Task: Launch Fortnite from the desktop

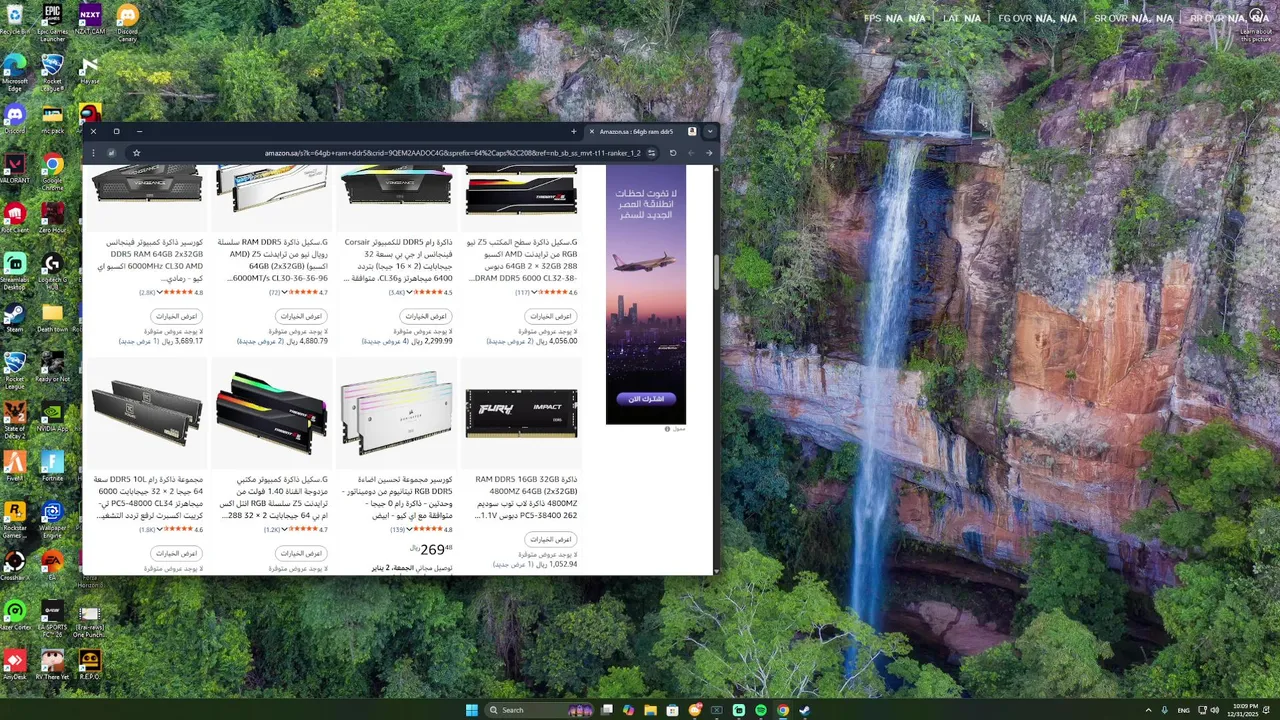Action: coord(52,466)
